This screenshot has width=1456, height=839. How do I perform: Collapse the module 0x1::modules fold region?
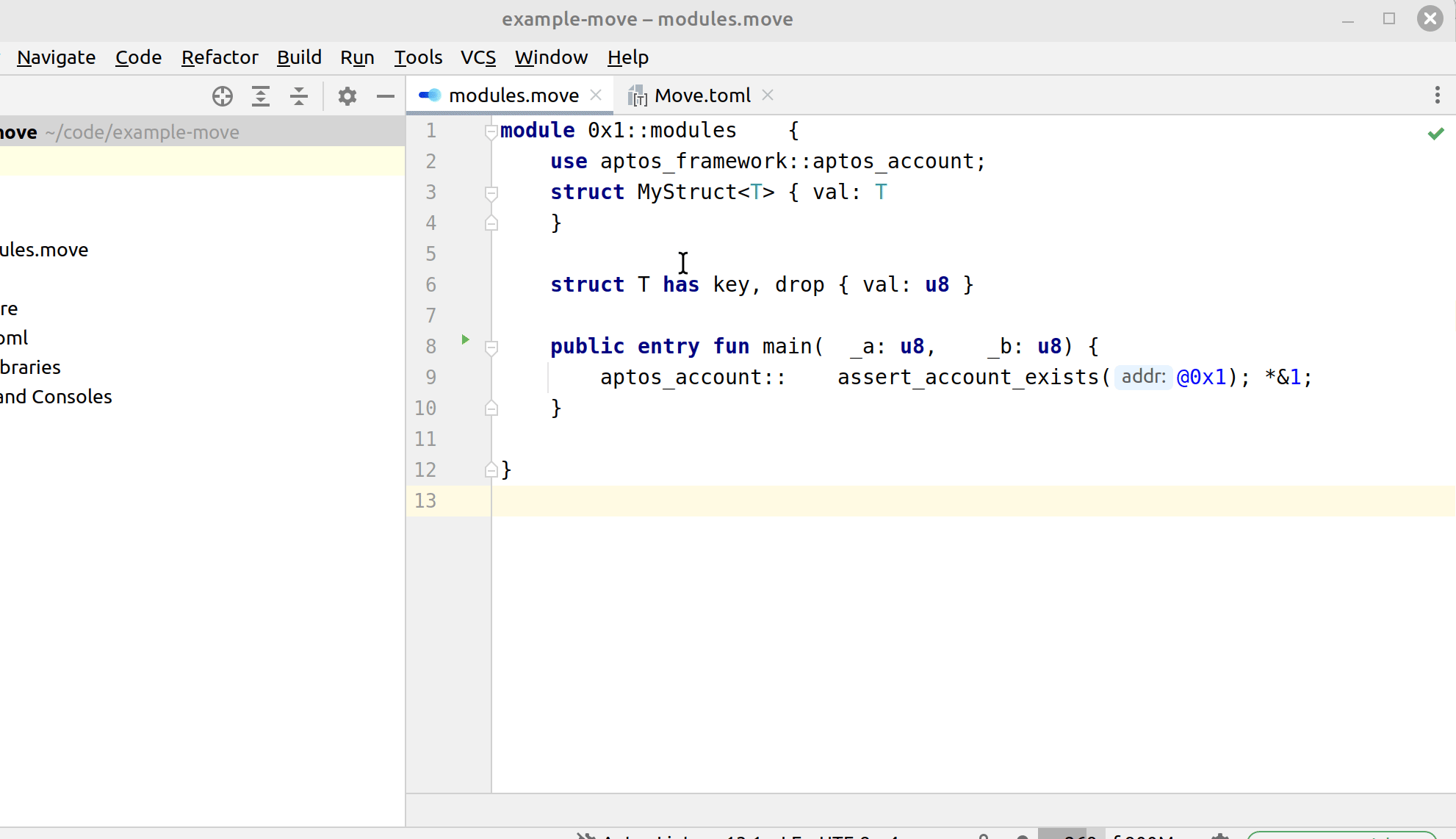point(491,130)
